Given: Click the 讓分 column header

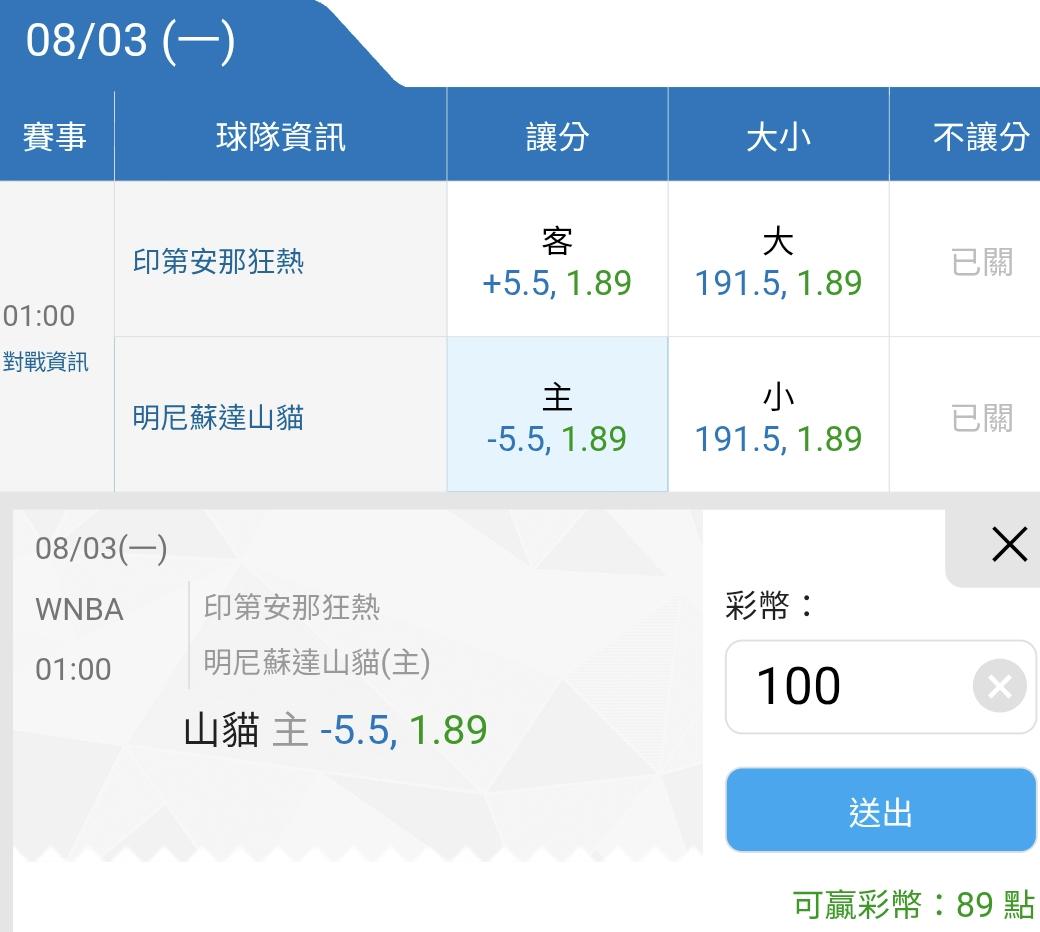Looking at the screenshot, I should tap(557, 136).
